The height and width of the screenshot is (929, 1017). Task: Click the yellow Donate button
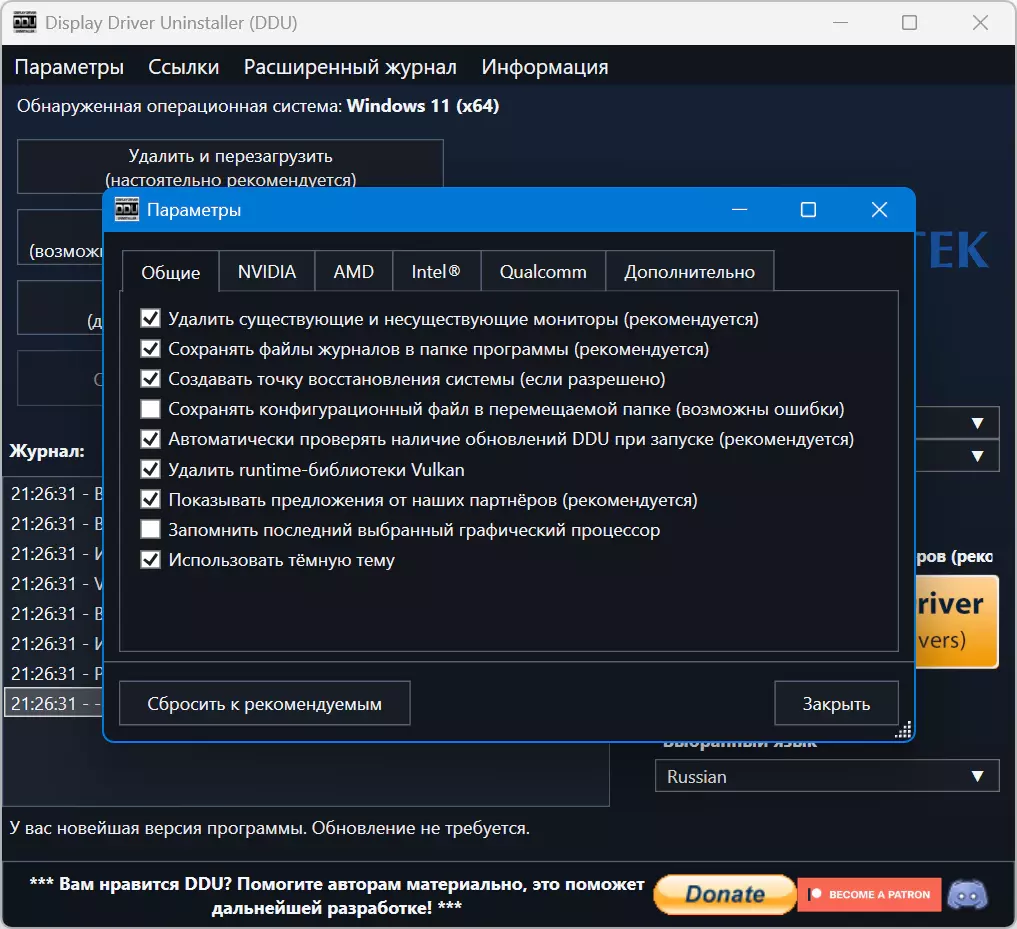click(724, 894)
